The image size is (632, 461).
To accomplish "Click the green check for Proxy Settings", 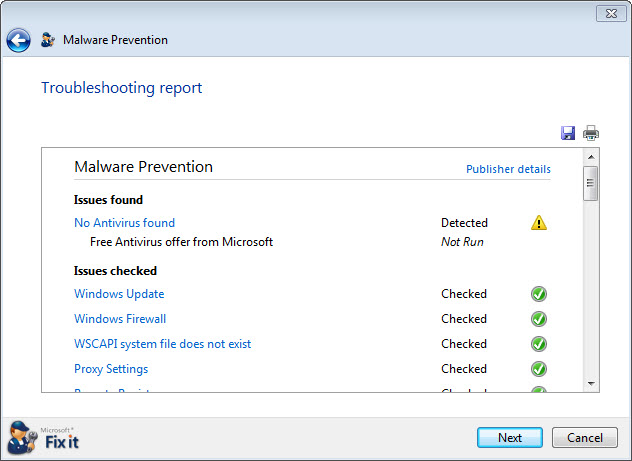I will [x=539, y=369].
